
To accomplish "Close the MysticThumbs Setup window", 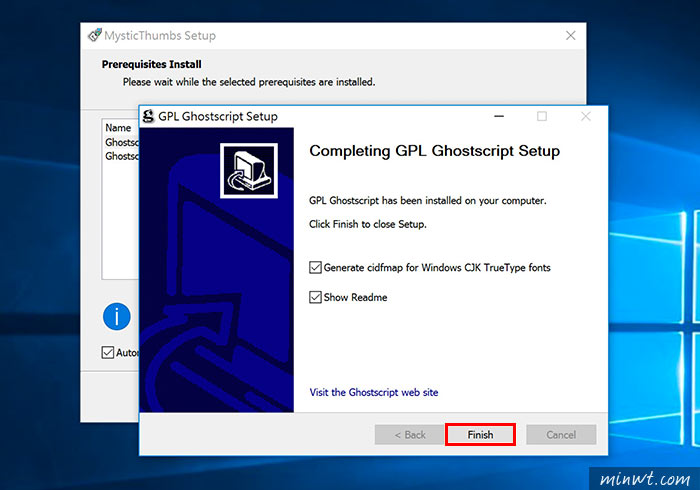I will pyautogui.click(x=571, y=35).
